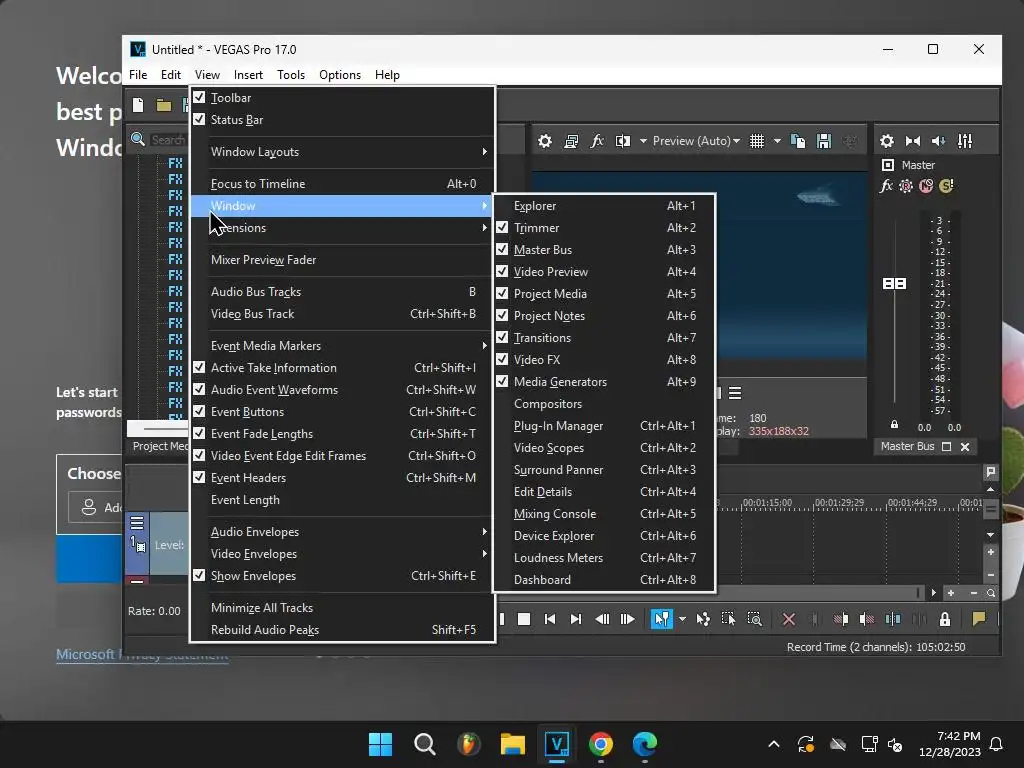1024x768 pixels.
Task: Click the timeline ruler at 00:01:15:00
Action: point(767,504)
